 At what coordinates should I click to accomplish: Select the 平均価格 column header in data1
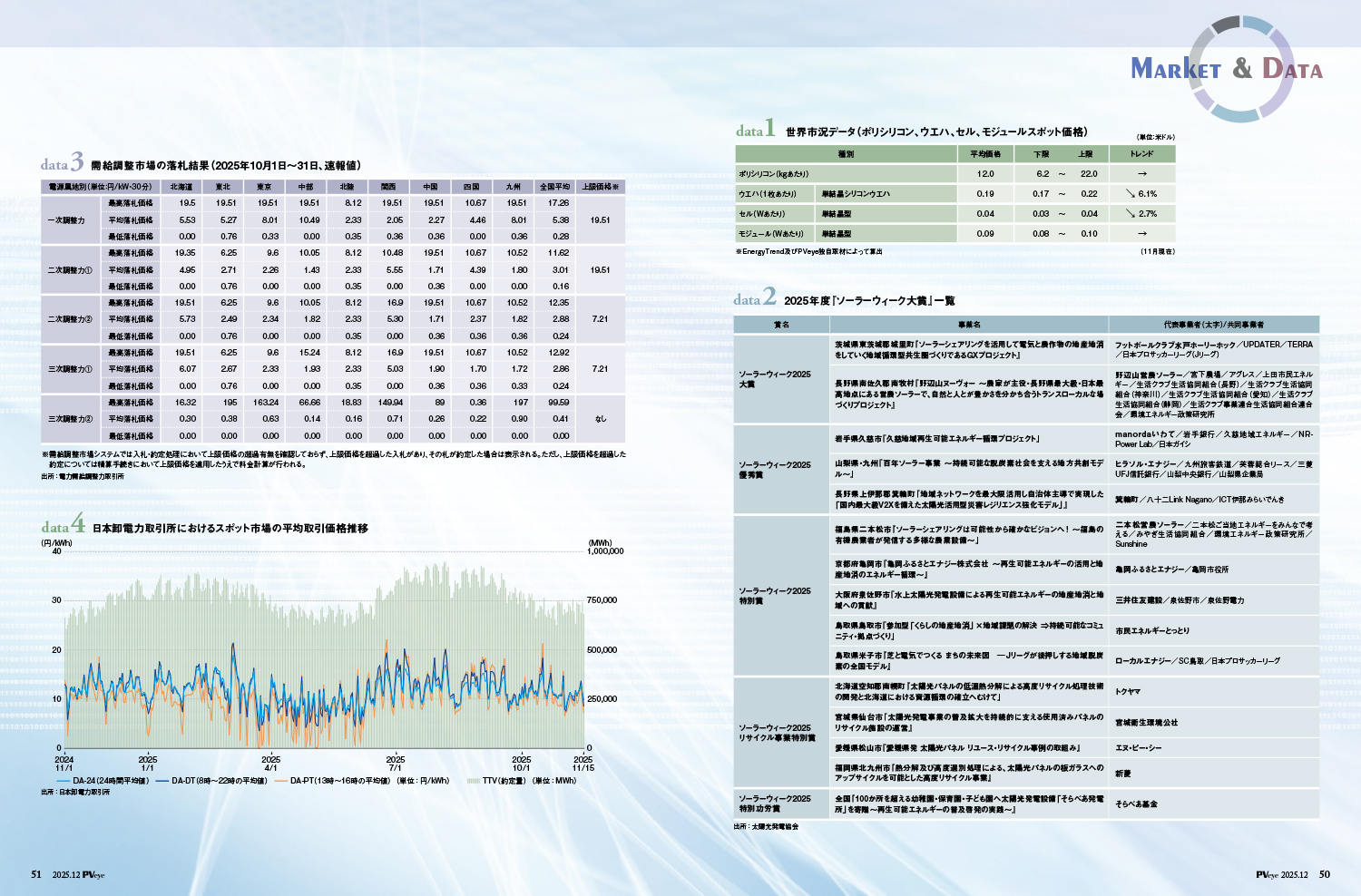pyautogui.click(x=984, y=154)
